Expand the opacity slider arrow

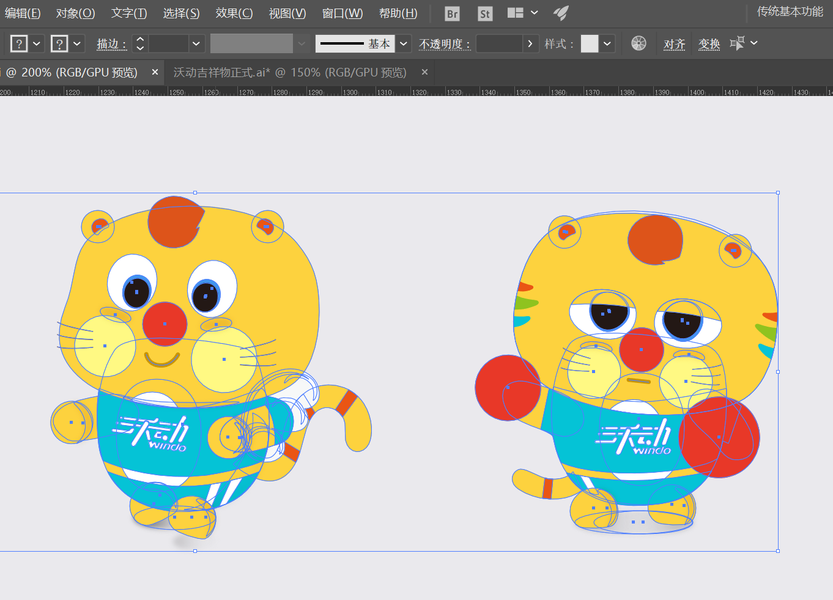pyautogui.click(x=530, y=44)
